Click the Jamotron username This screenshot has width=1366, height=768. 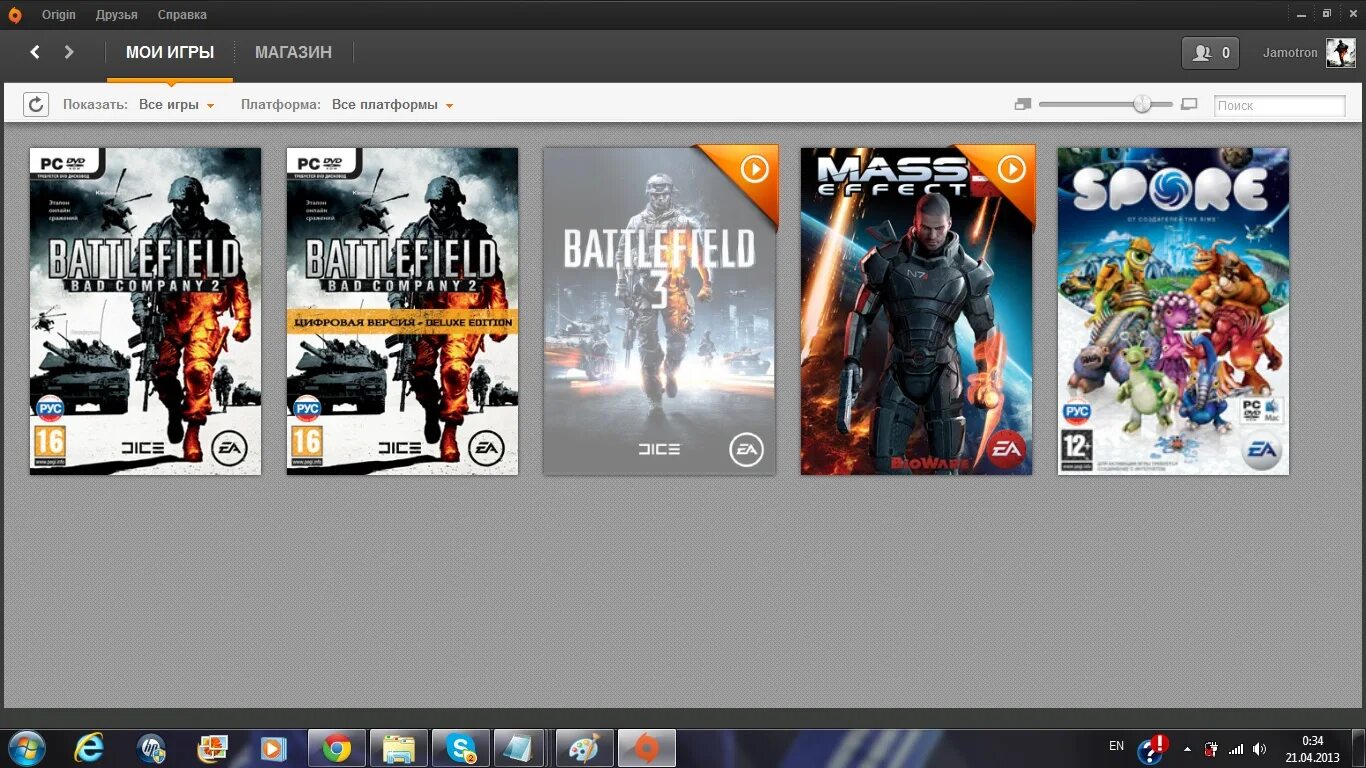pos(1290,53)
